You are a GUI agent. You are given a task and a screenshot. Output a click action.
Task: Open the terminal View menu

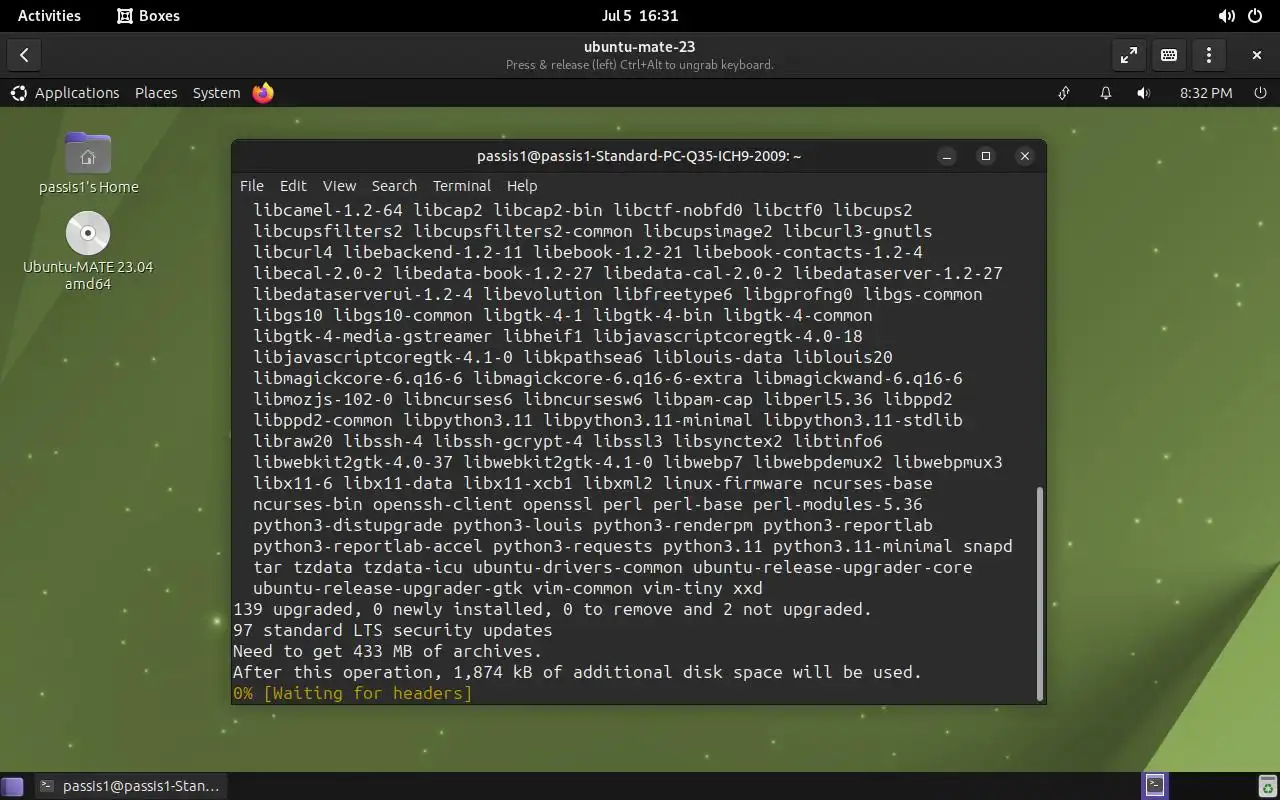[x=339, y=186]
